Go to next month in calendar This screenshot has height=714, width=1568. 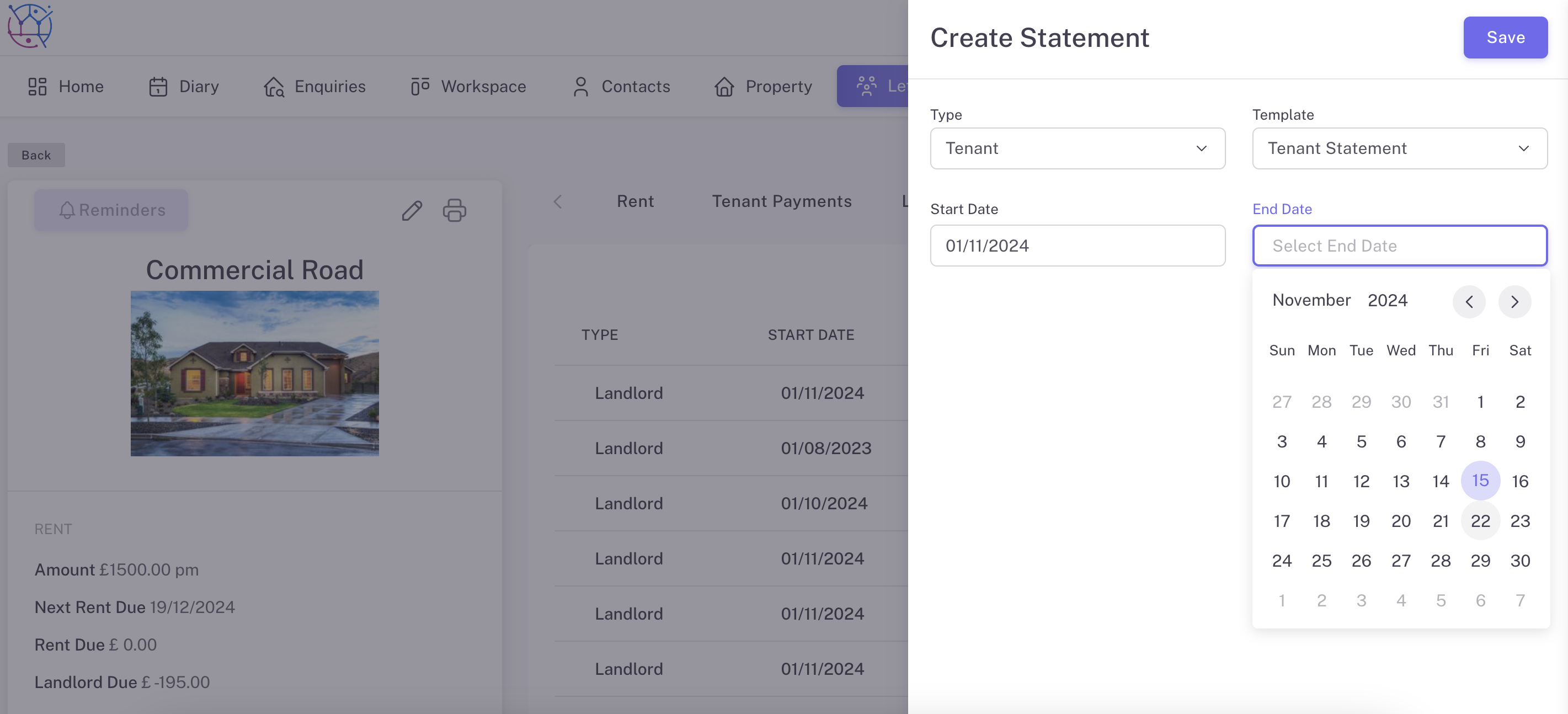pyautogui.click(x=1514, y=301)
